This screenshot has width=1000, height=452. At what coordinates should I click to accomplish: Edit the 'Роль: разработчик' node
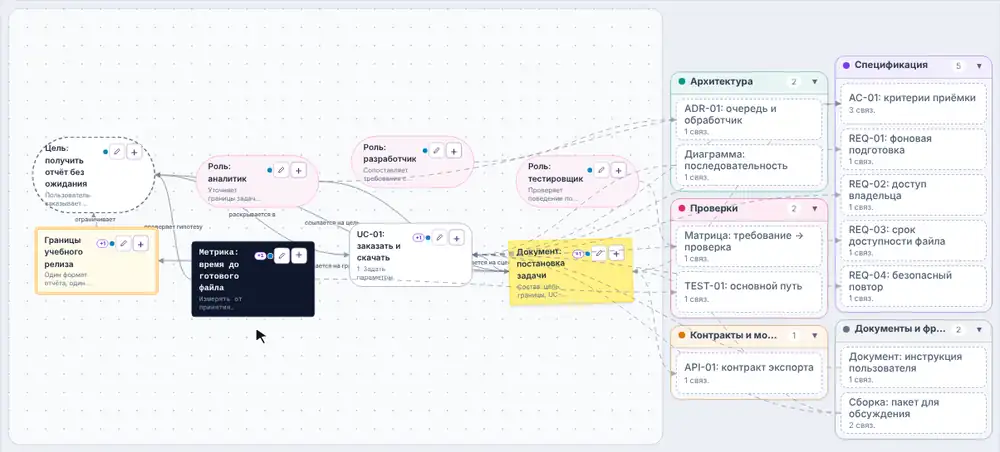[x=436, y=150]
